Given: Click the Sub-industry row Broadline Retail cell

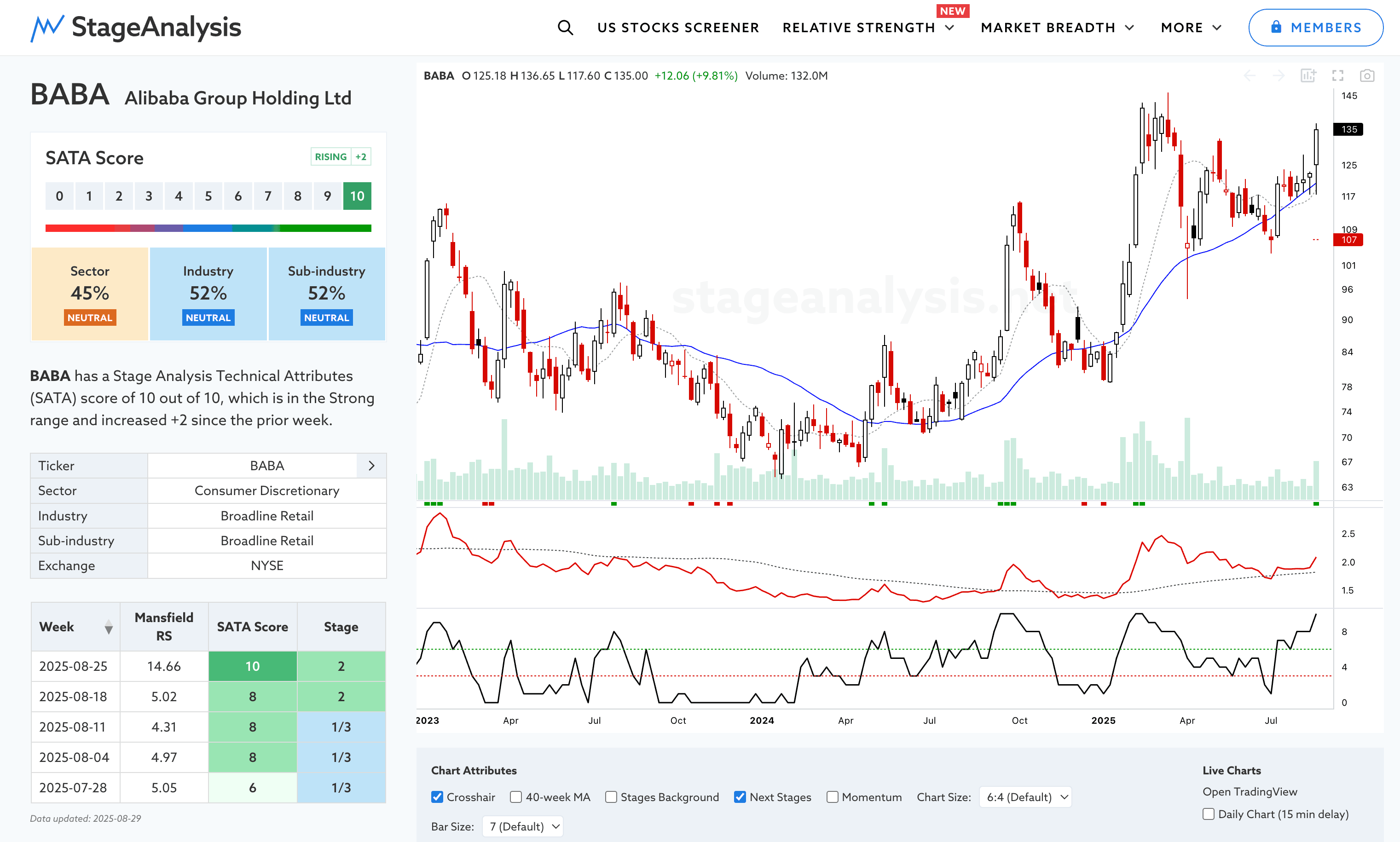Looking at the screenshot, I should pos(267,541).
